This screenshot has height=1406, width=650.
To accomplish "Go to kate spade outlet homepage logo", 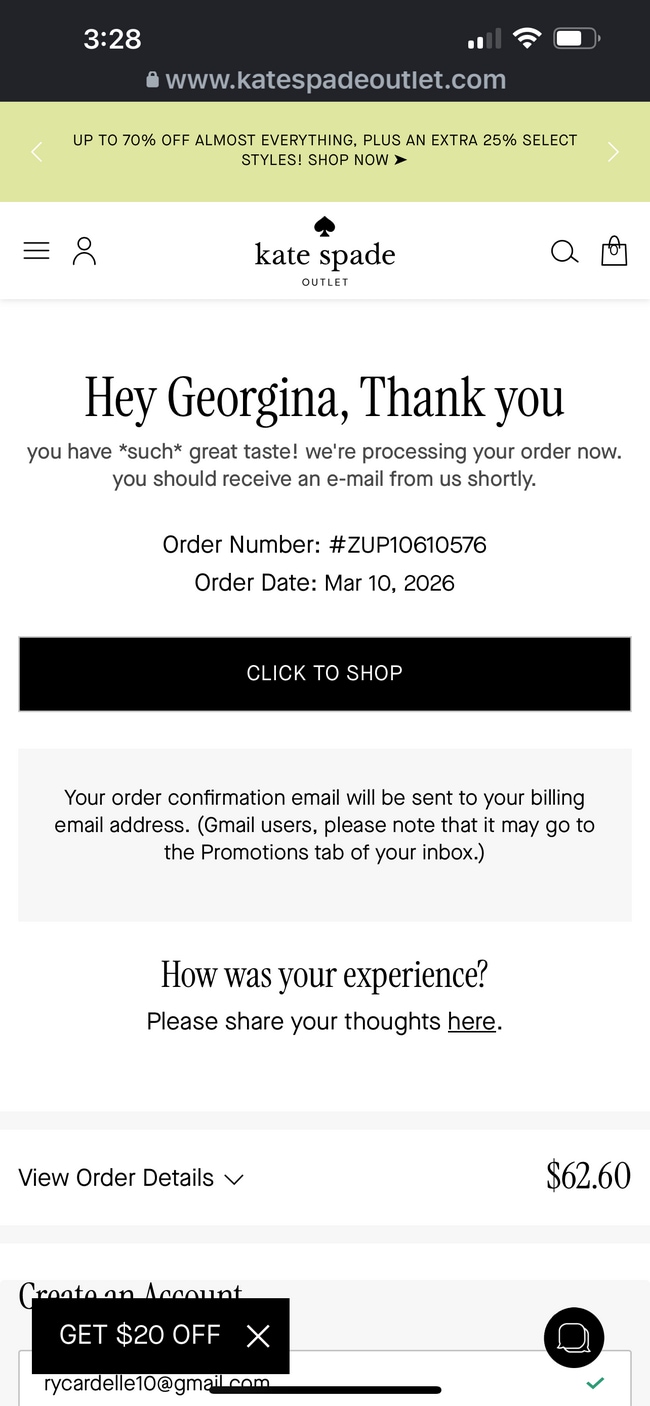I will click(x=325, y=252).
